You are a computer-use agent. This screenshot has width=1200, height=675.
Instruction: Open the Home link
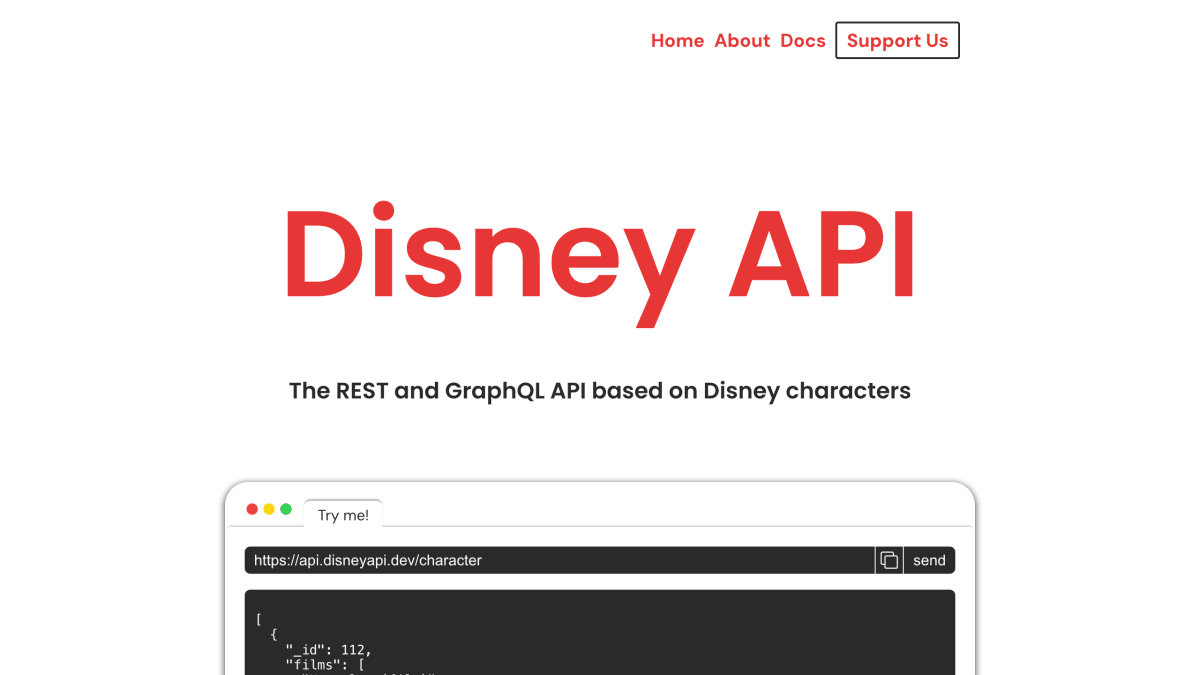pyautogui.click(x=677, y=41)
